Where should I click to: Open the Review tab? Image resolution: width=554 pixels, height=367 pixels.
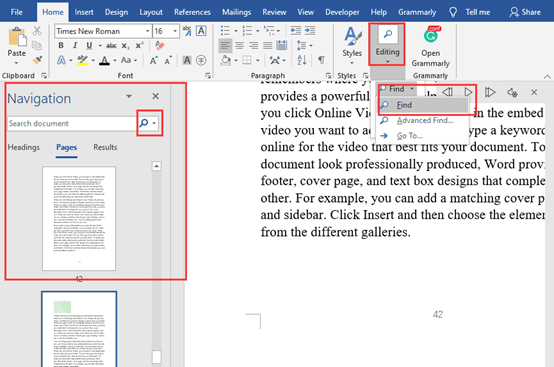(x=274, y=12)
